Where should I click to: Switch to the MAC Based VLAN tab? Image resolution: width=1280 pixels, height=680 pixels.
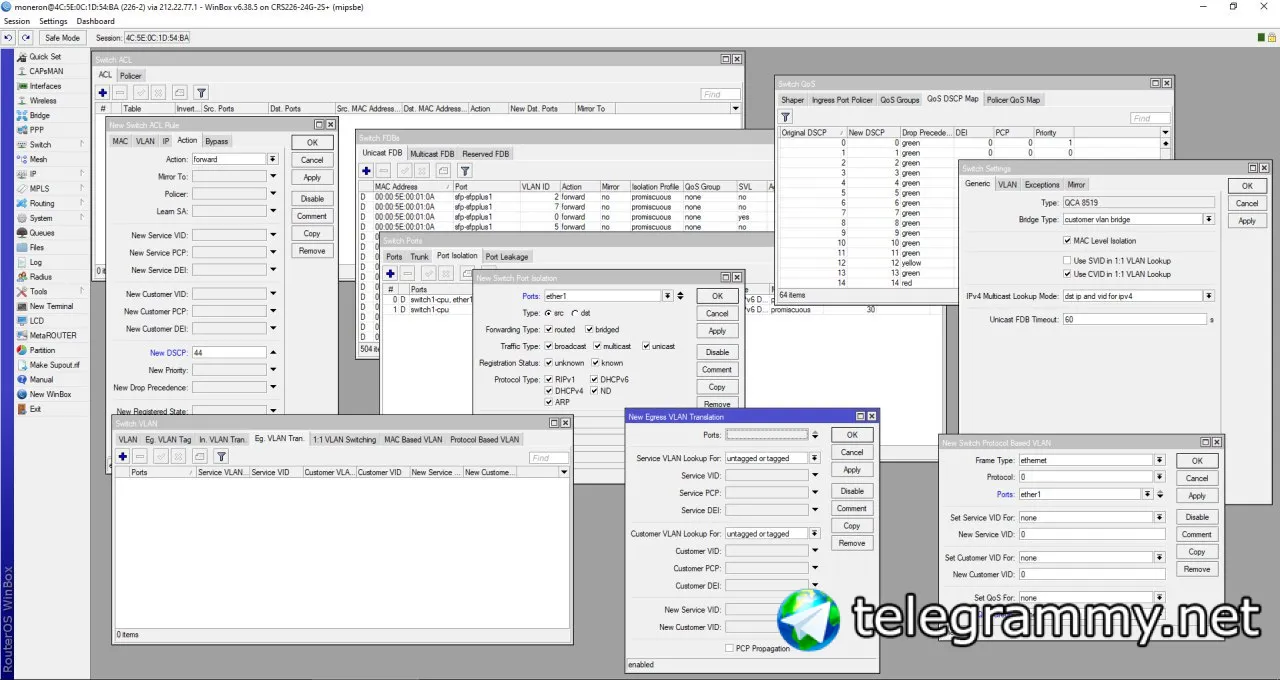click(413, 439)
